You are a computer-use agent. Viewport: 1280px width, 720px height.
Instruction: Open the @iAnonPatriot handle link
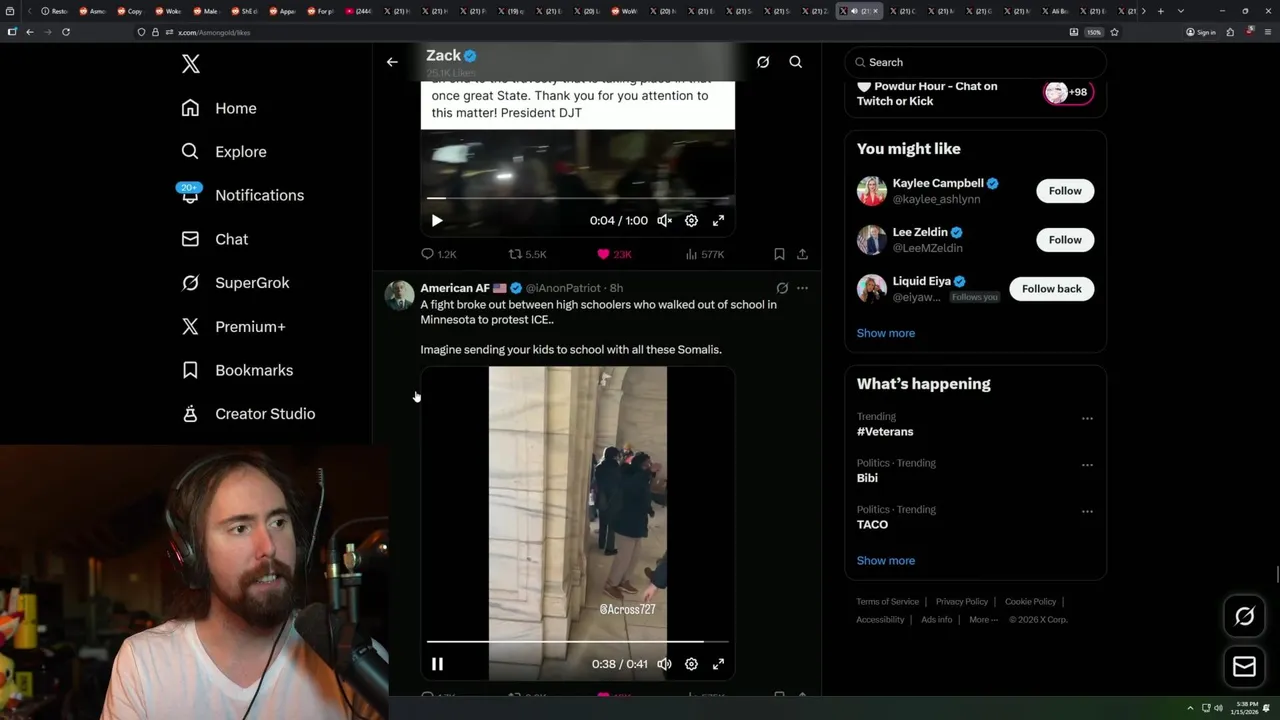(563, 288)
